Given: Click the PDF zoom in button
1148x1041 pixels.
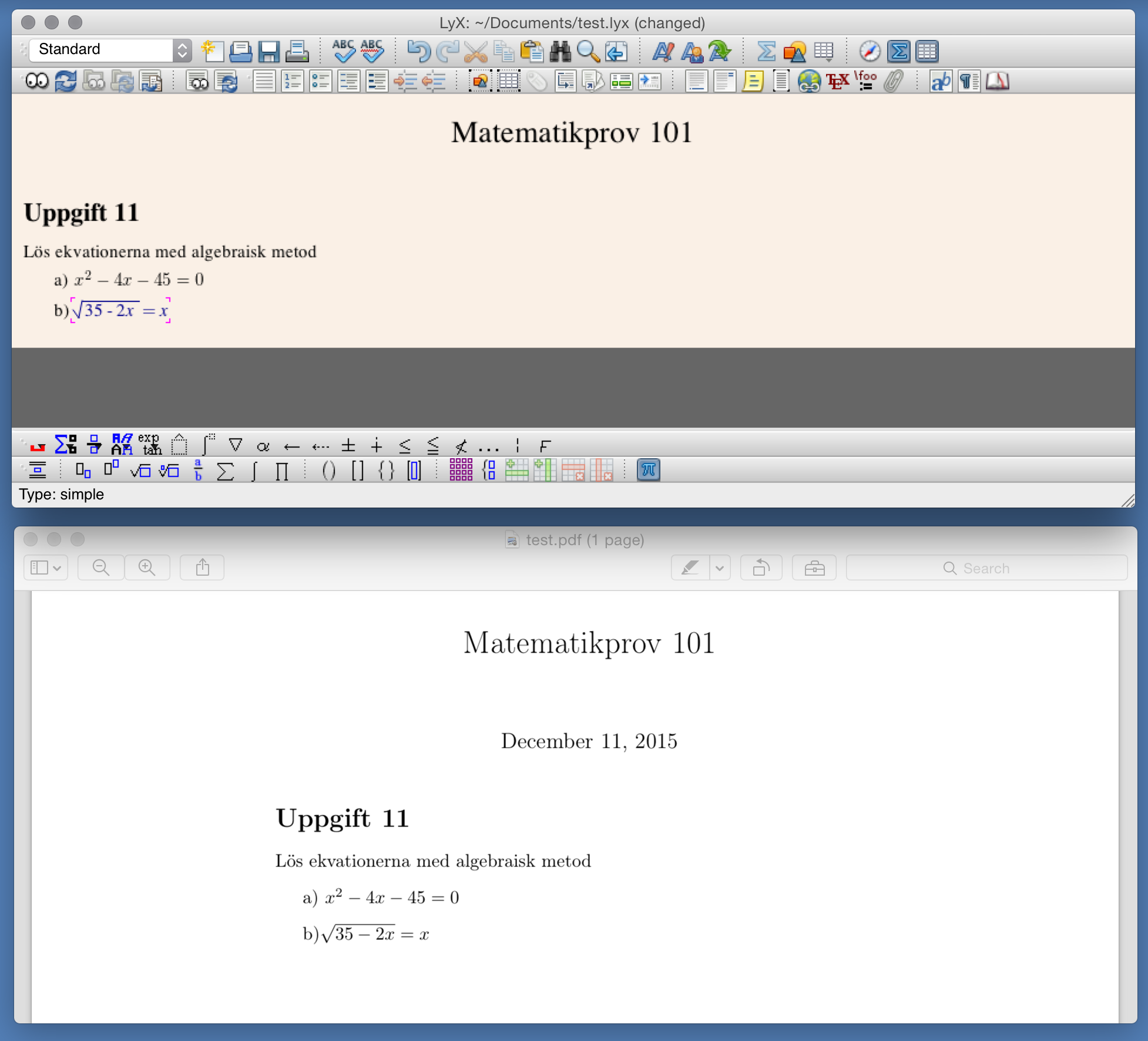Looking at the screenshot, I should (x=148, y=568).
